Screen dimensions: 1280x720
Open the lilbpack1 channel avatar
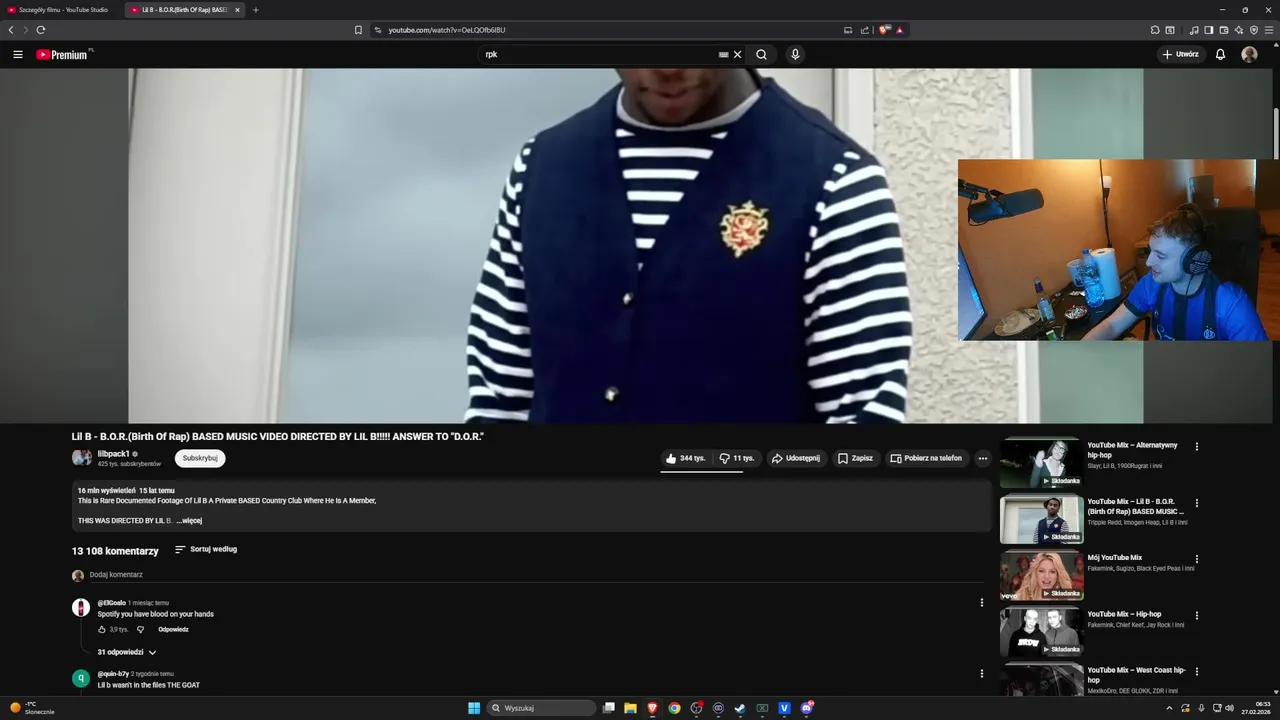tap(81, 458)
